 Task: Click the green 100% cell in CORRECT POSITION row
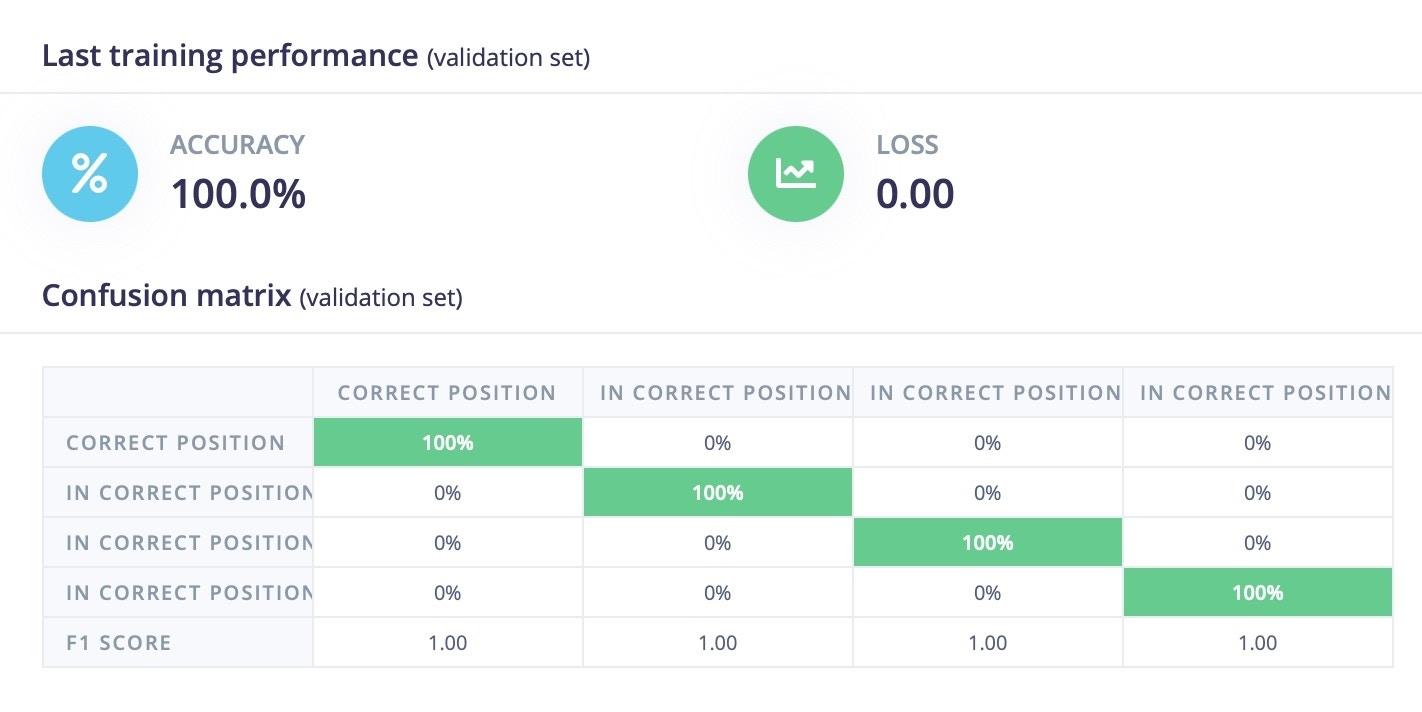coord(447,443)
